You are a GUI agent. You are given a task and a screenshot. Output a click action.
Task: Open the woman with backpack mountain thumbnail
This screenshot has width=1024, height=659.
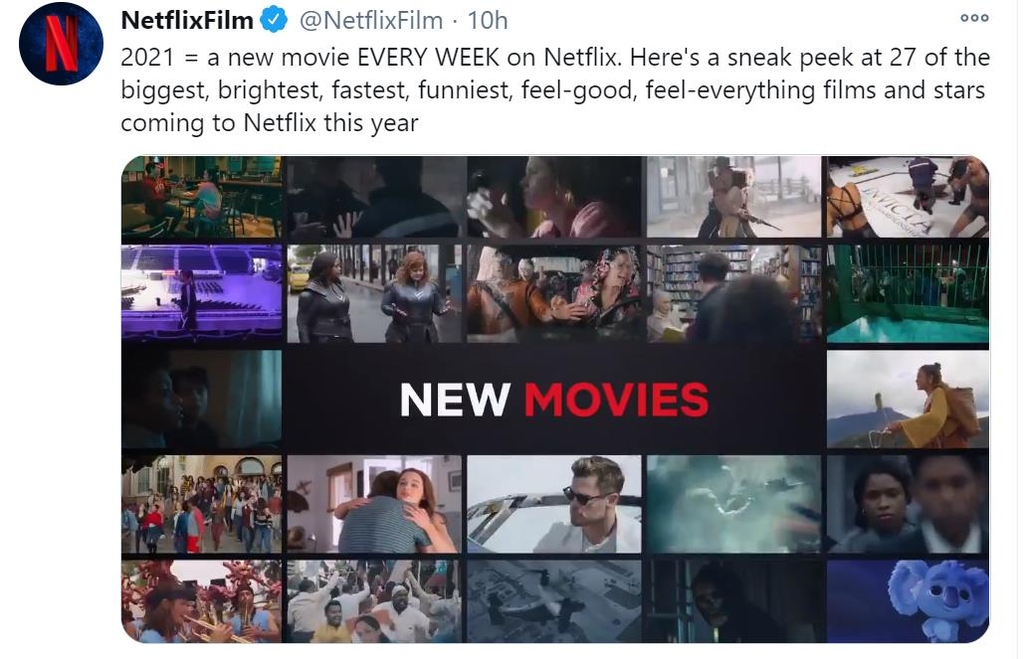(908, 399)
